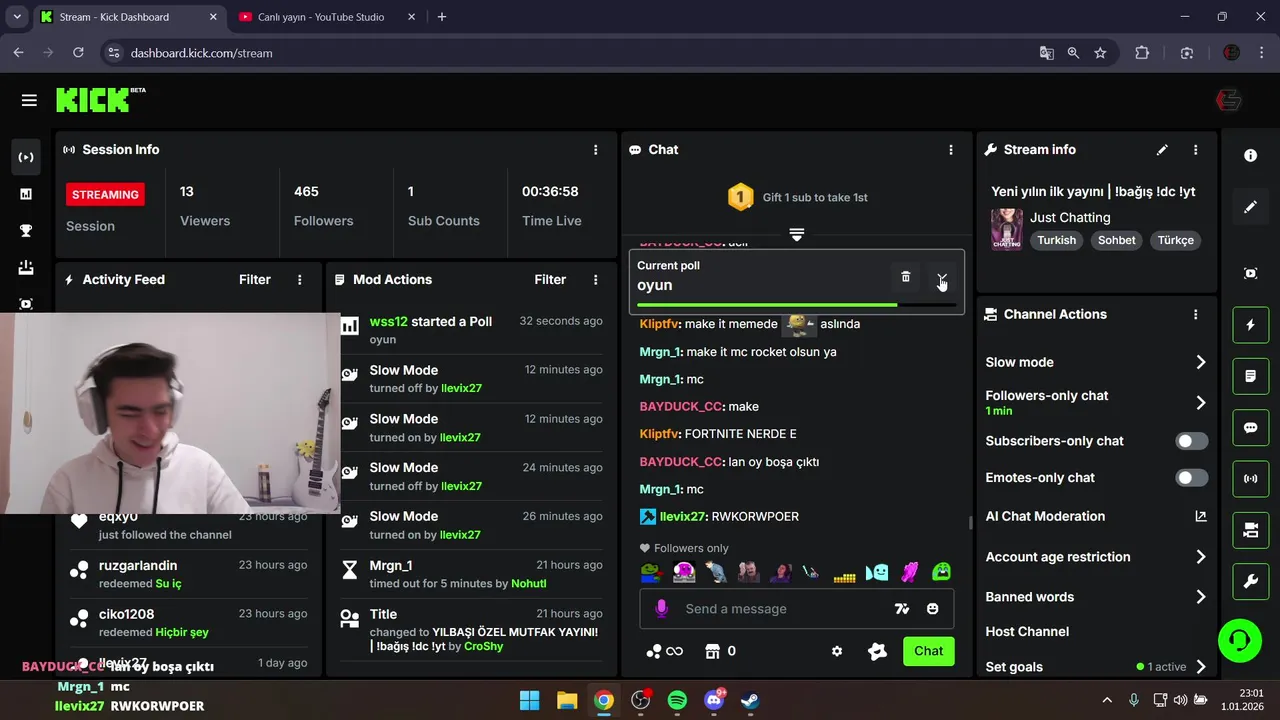This screenshot has width=1280, height=720.
Task: Click the star-shaped icon next to Chat button
Action: [x=877, y=651]
